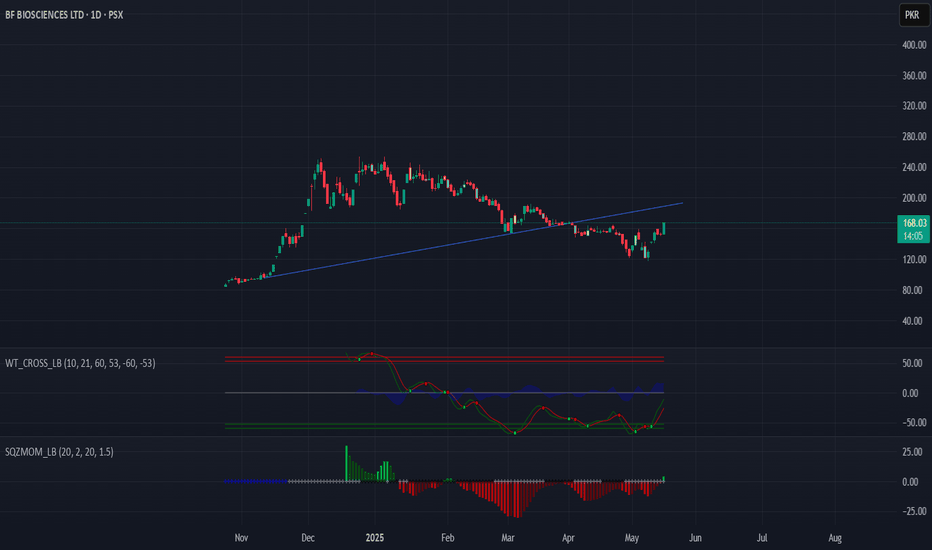Click the 280.00 price axis label
The height and width of the screenshot is (550, 932).
click(914, 137)
